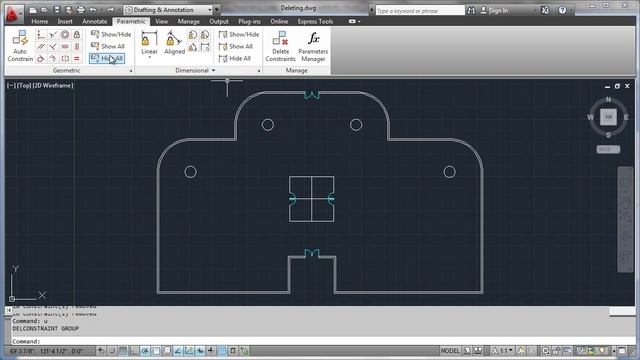Apply the Tangent geometric constraint
This screenshot has width=640, height=360.
tap(41, 58)
